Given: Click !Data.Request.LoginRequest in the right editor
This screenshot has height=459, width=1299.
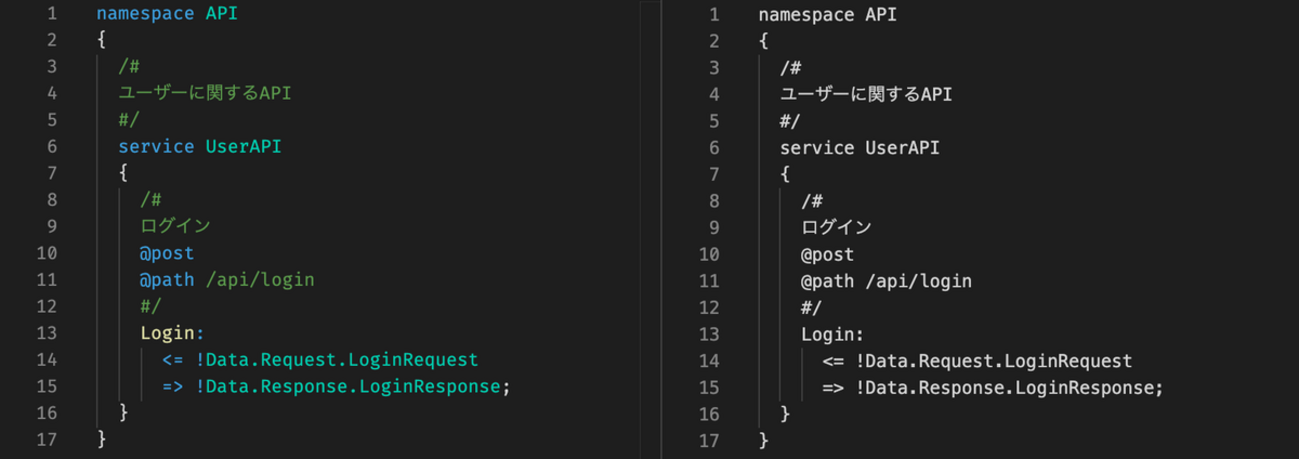Looking at the screenshot, I should point(994,361).
